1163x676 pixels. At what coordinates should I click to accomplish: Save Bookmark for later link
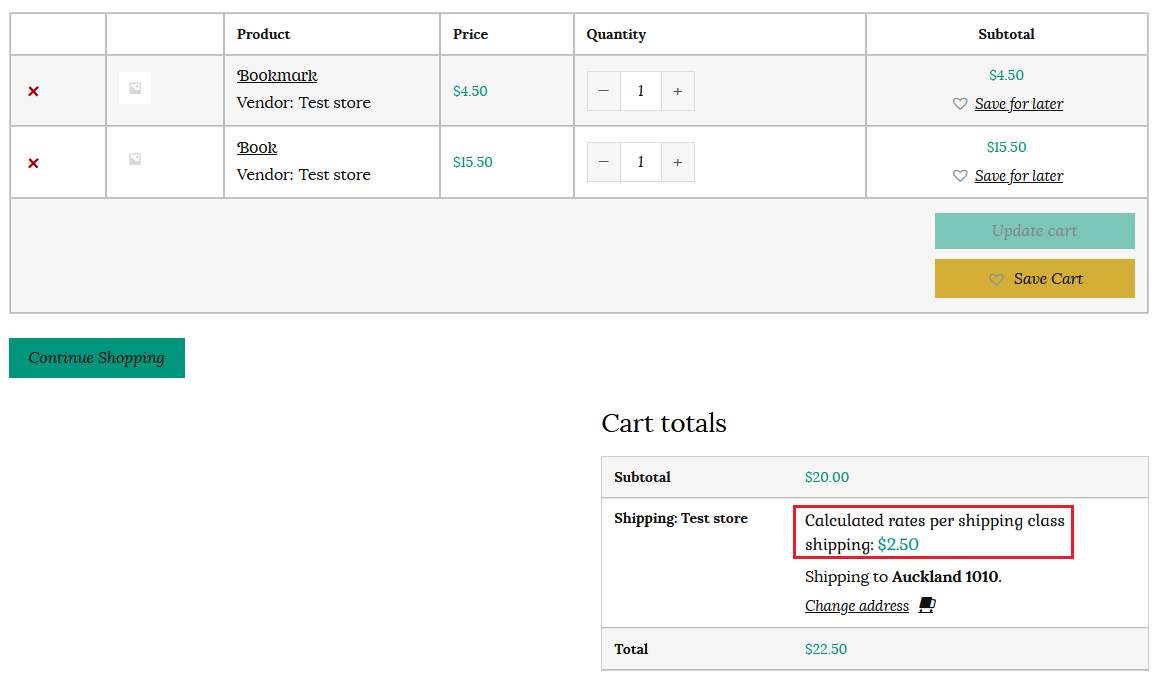tap(1019, 104)
